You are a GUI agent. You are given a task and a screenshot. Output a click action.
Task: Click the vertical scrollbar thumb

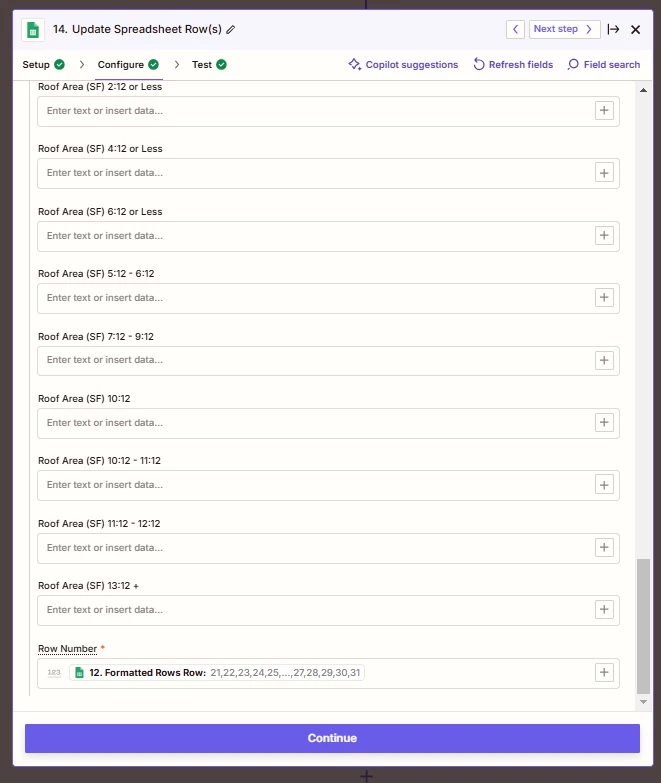[x=643, y=626]
